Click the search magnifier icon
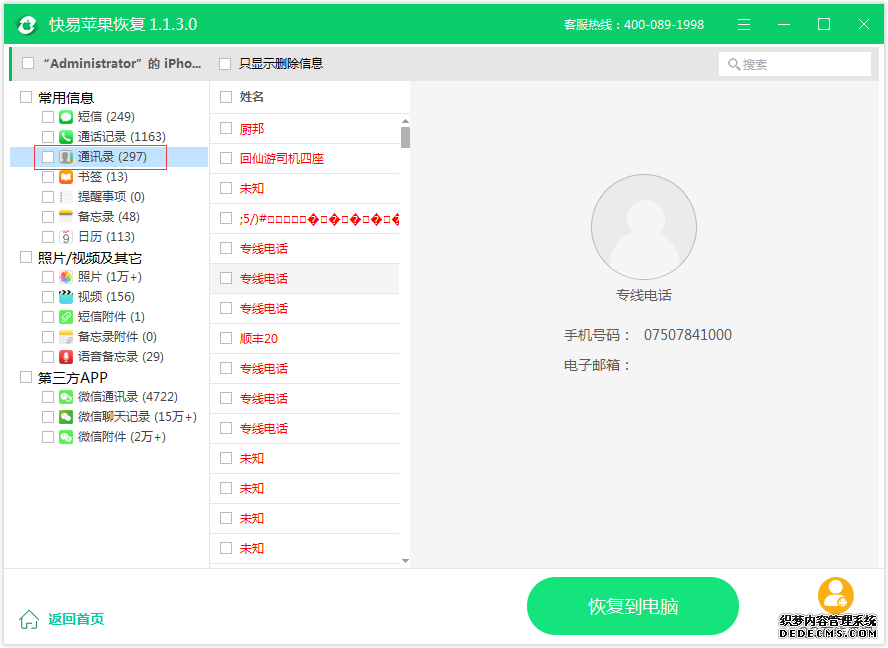This screenshot has width=888, height=648. click(734, 65)
